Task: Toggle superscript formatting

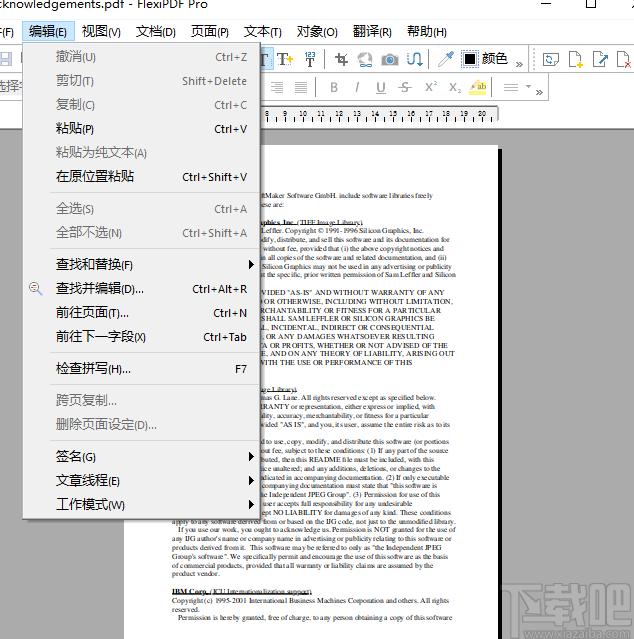Action: tap(430, 87)
